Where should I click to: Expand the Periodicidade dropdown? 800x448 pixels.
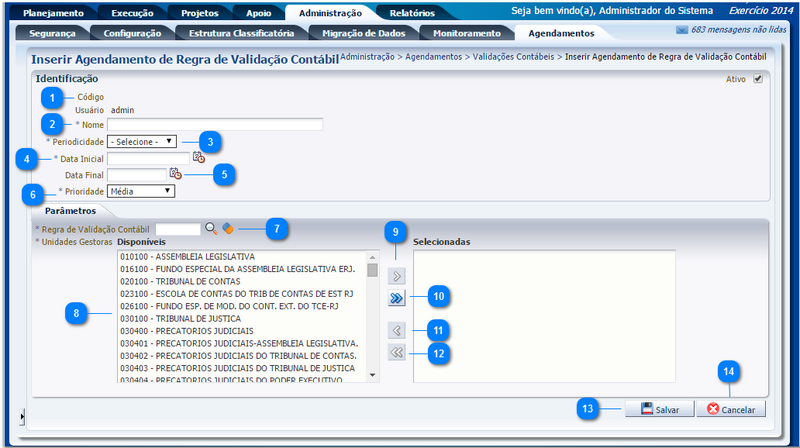pyautogui.click(x=142, y=141)
